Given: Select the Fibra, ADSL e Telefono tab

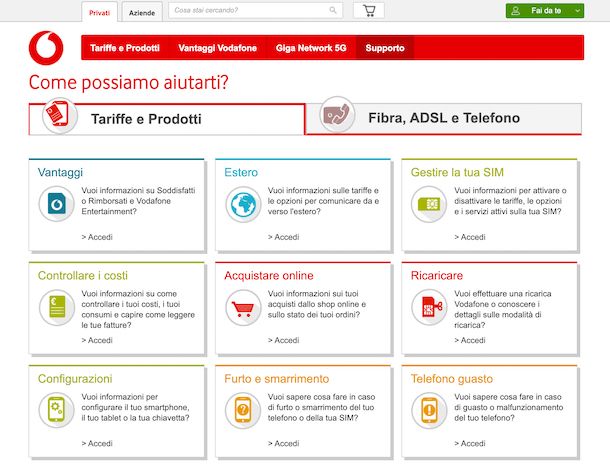Looking at the screenshot, I should [443, 118].
